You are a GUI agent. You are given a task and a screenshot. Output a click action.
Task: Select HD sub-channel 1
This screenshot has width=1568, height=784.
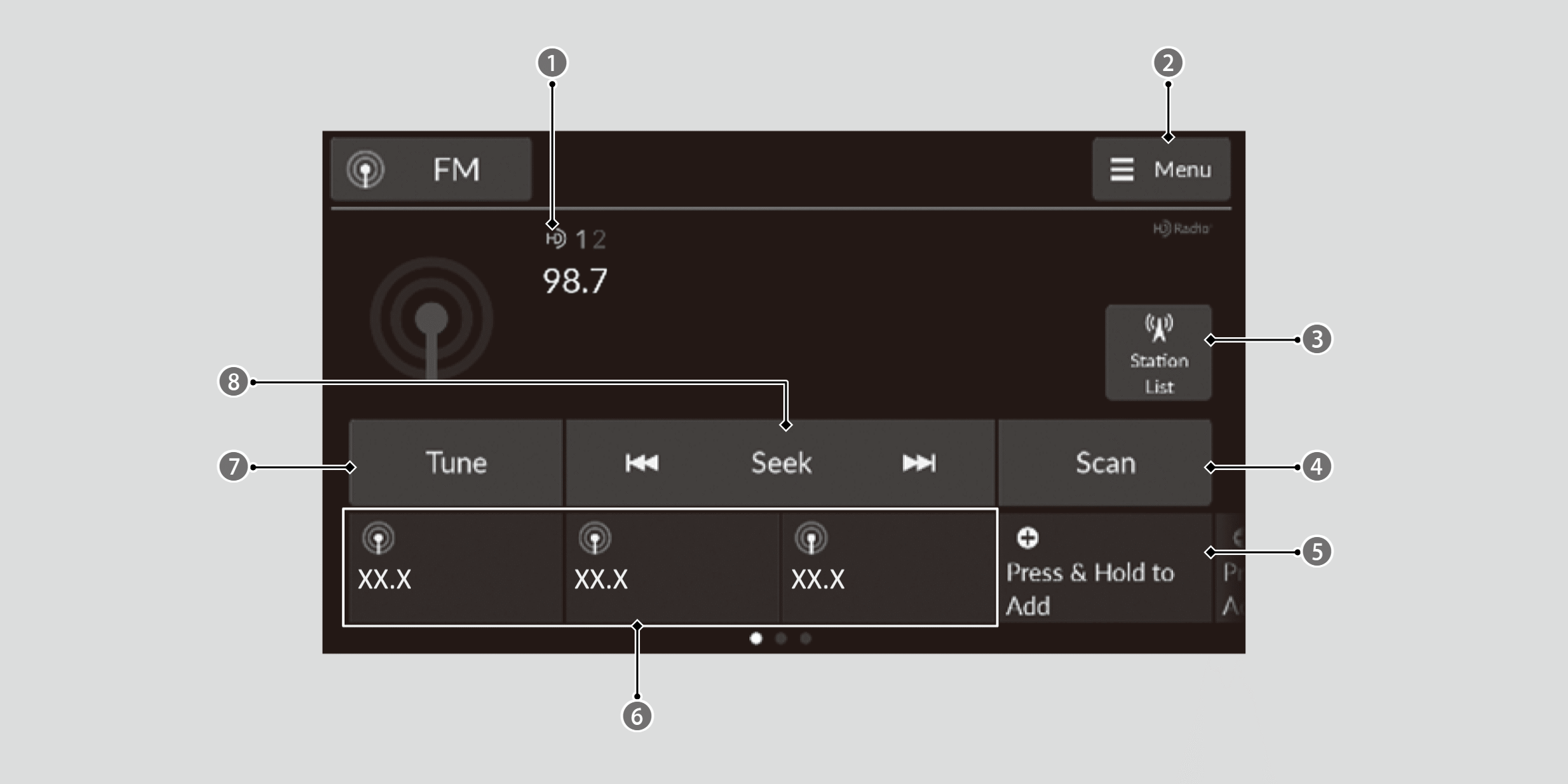click(x=582, y=240)
